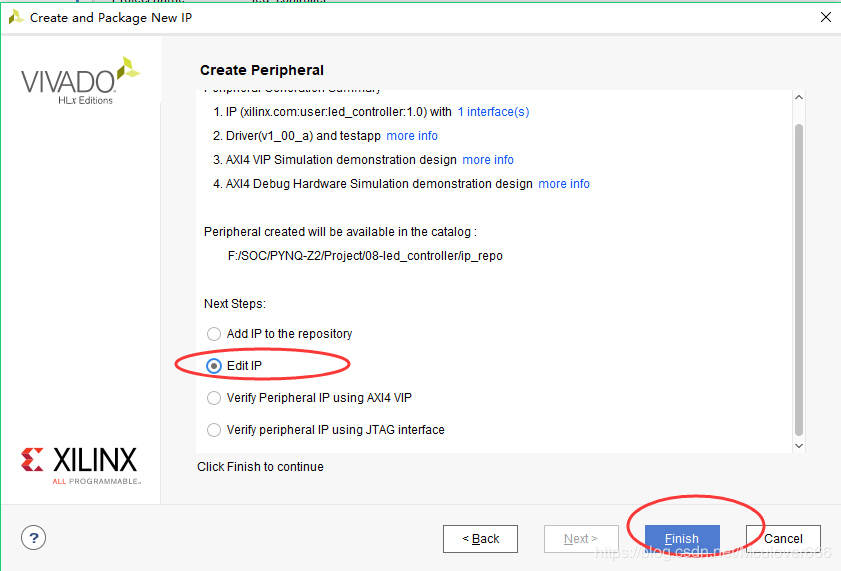Go back with the Back button
Screen dimensions: 841x571
(x=480, y=539)
